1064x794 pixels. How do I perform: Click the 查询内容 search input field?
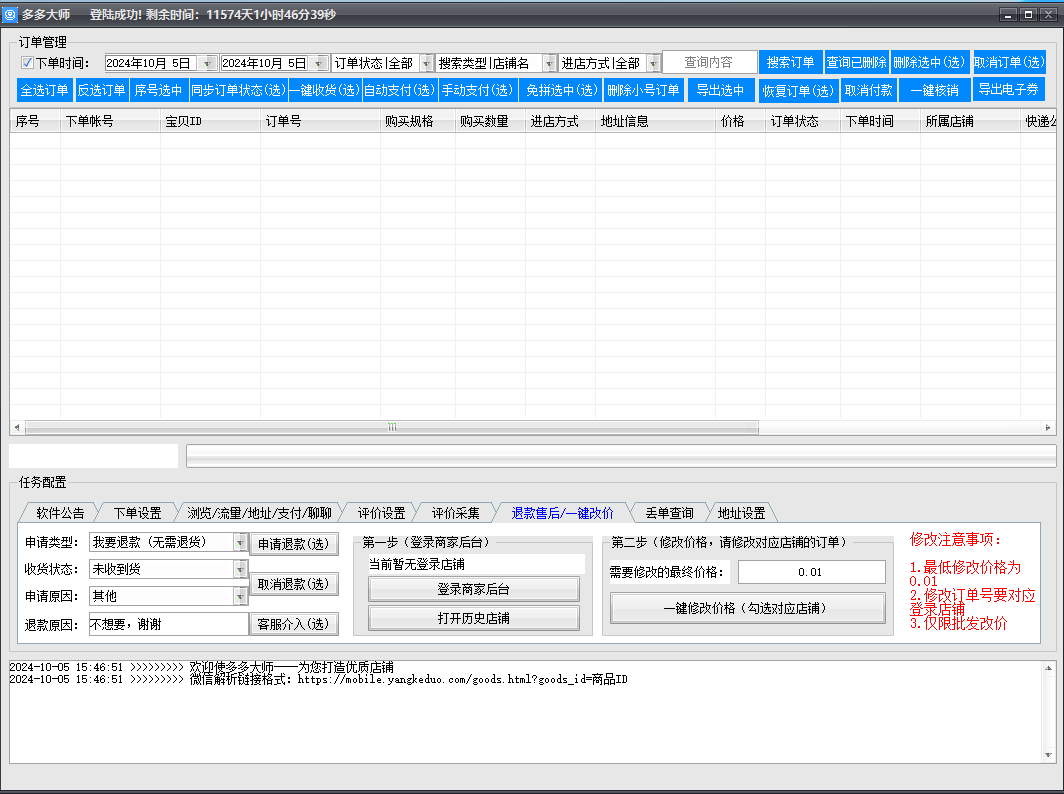click(709, 62)
